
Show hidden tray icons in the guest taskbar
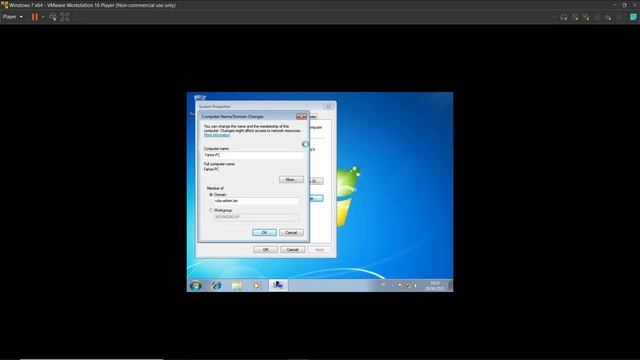[x=393, y=285]
